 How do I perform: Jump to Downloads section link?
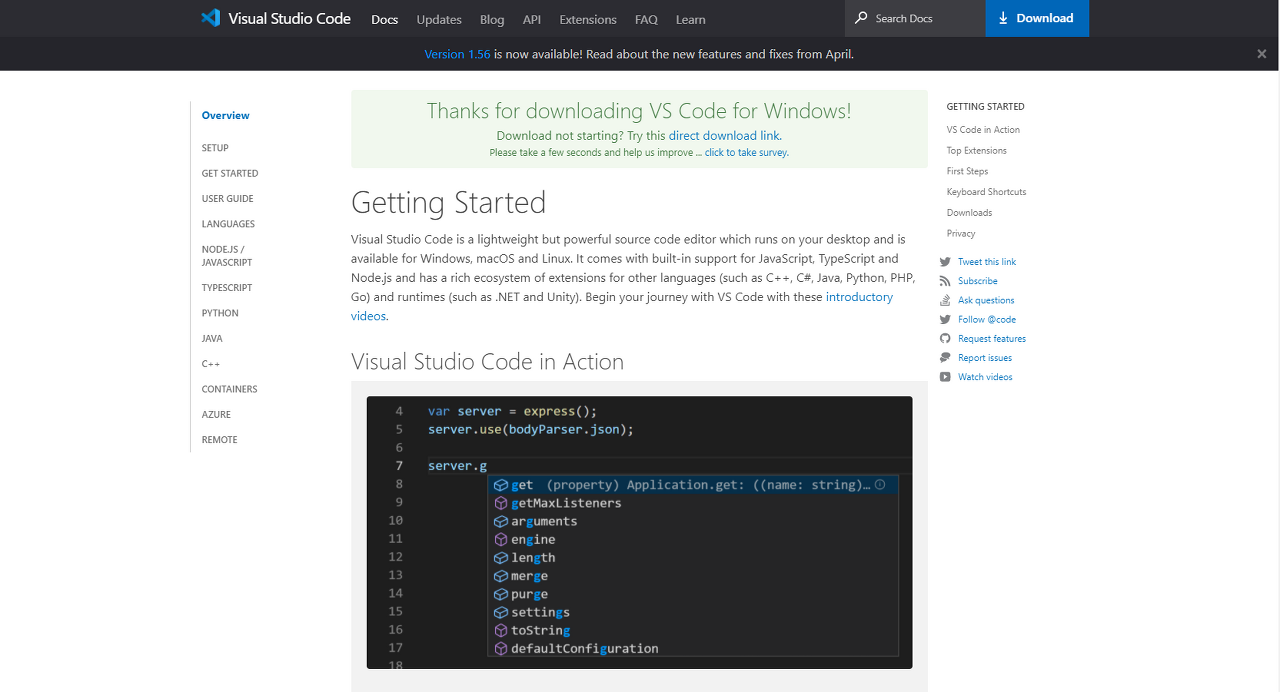pos(969,213)
